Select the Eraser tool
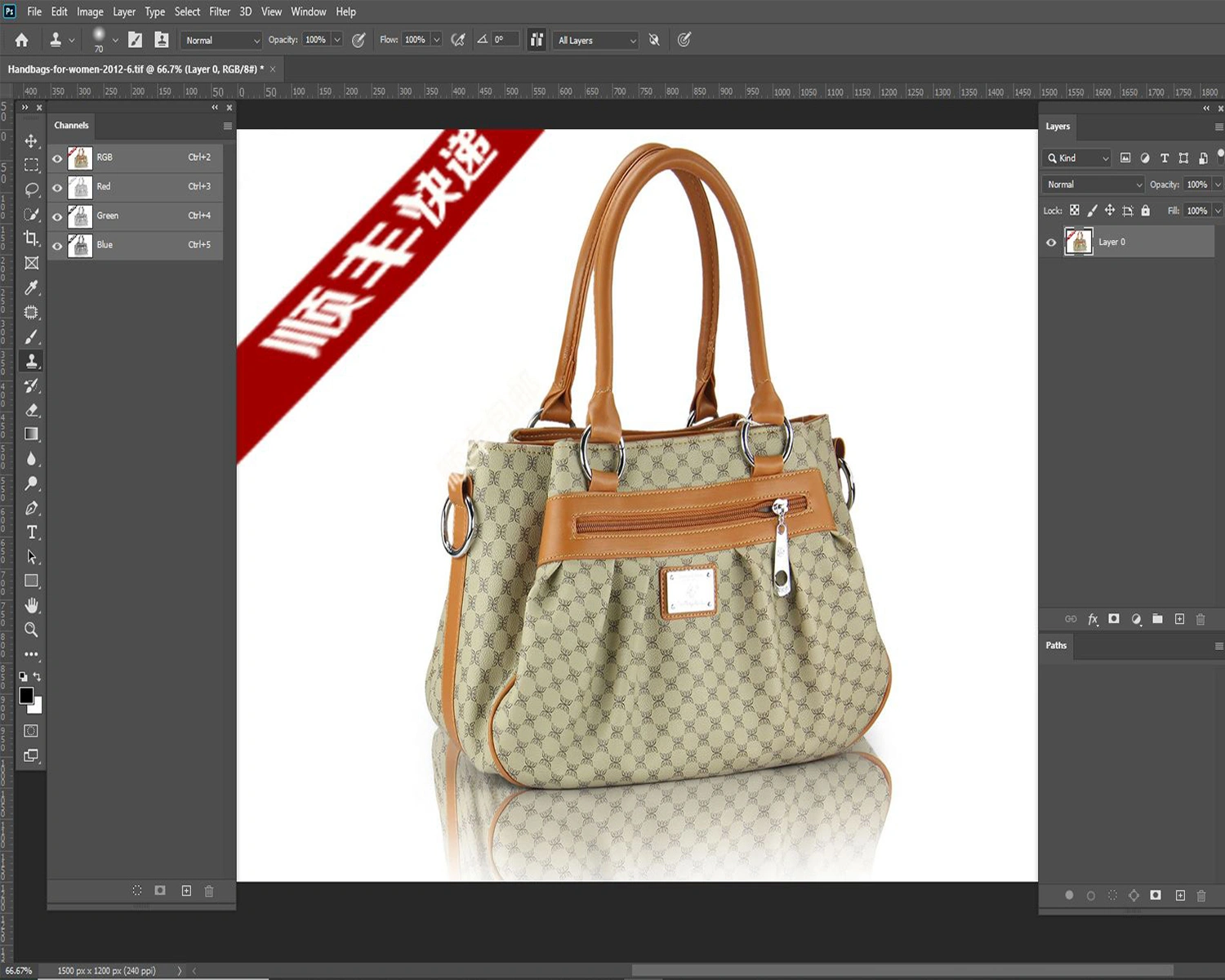Screen dimensions: 1225x980 coord(31,410)
